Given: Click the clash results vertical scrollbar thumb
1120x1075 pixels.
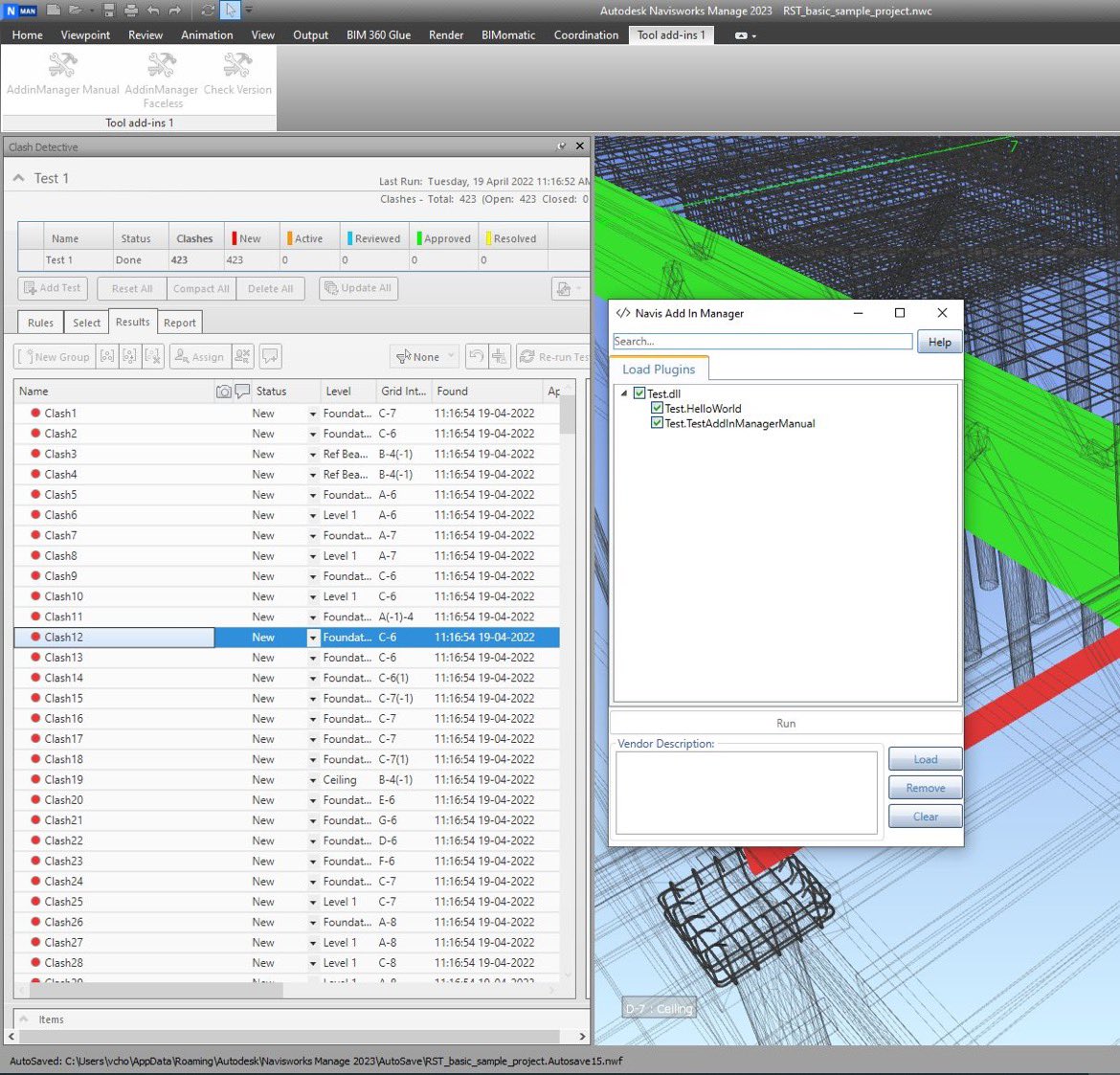Looking at the screenshot, I should click(x=567, y=414).
